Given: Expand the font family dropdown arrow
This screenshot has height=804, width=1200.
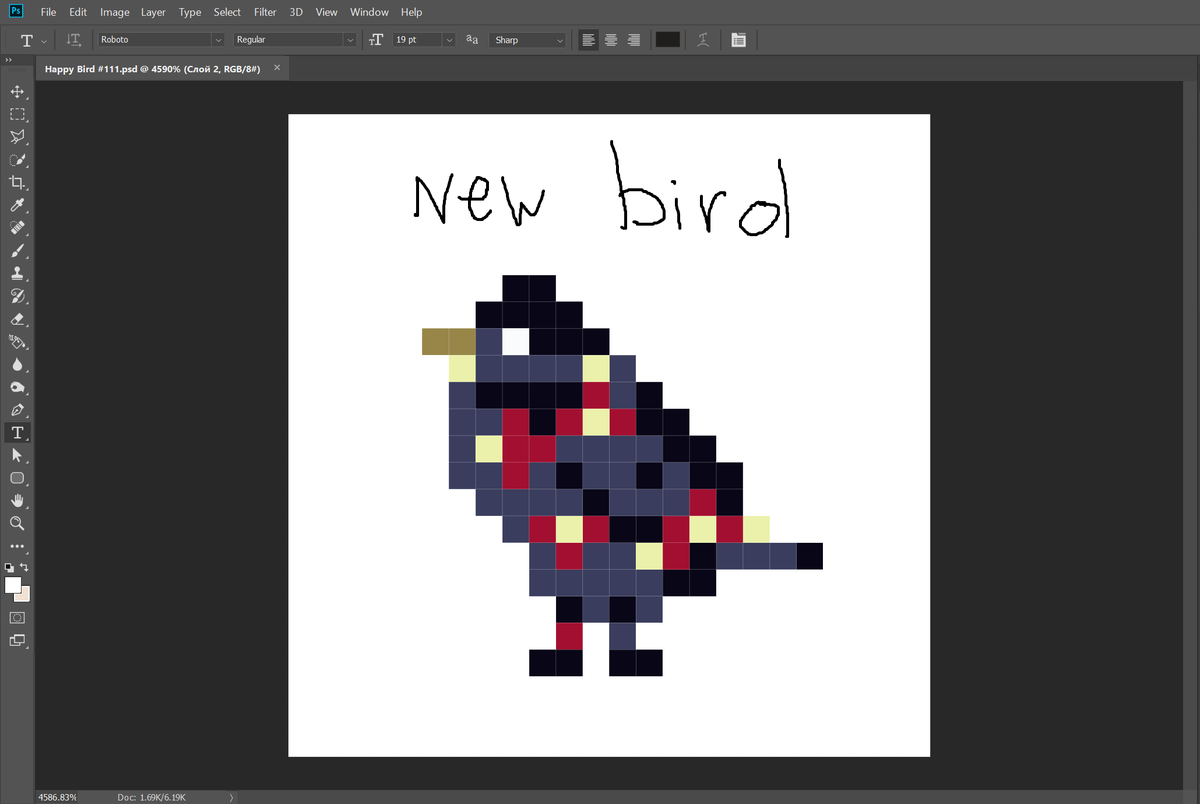Looking at the screenshot, I should click(218, 40).
